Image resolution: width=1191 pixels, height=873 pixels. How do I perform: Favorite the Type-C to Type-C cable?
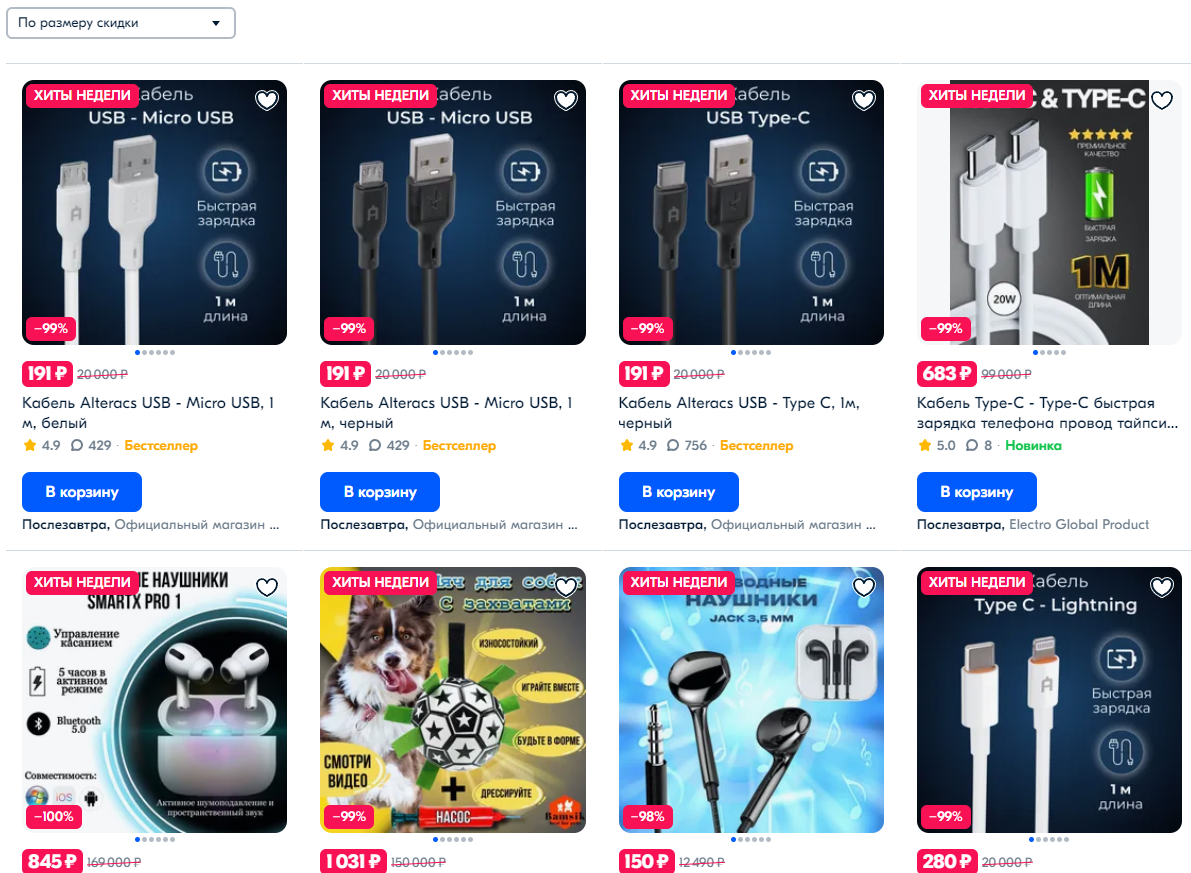[1161, 100]
